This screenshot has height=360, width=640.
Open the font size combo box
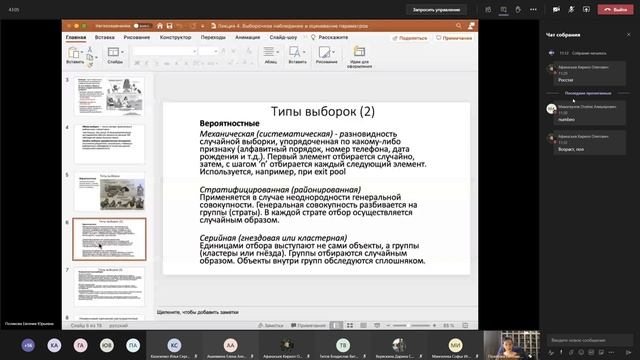[x=208, y=51]
